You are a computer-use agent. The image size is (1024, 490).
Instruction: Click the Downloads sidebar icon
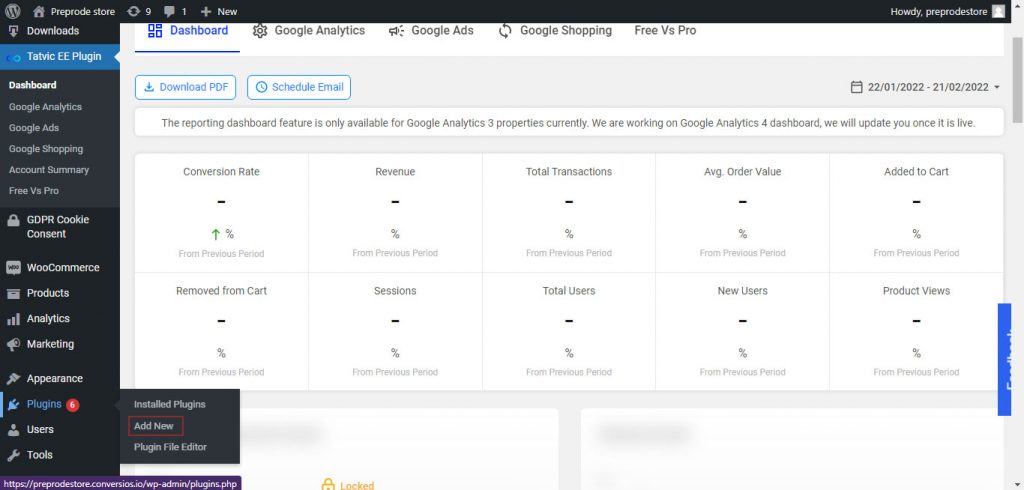tap(13, 31)
